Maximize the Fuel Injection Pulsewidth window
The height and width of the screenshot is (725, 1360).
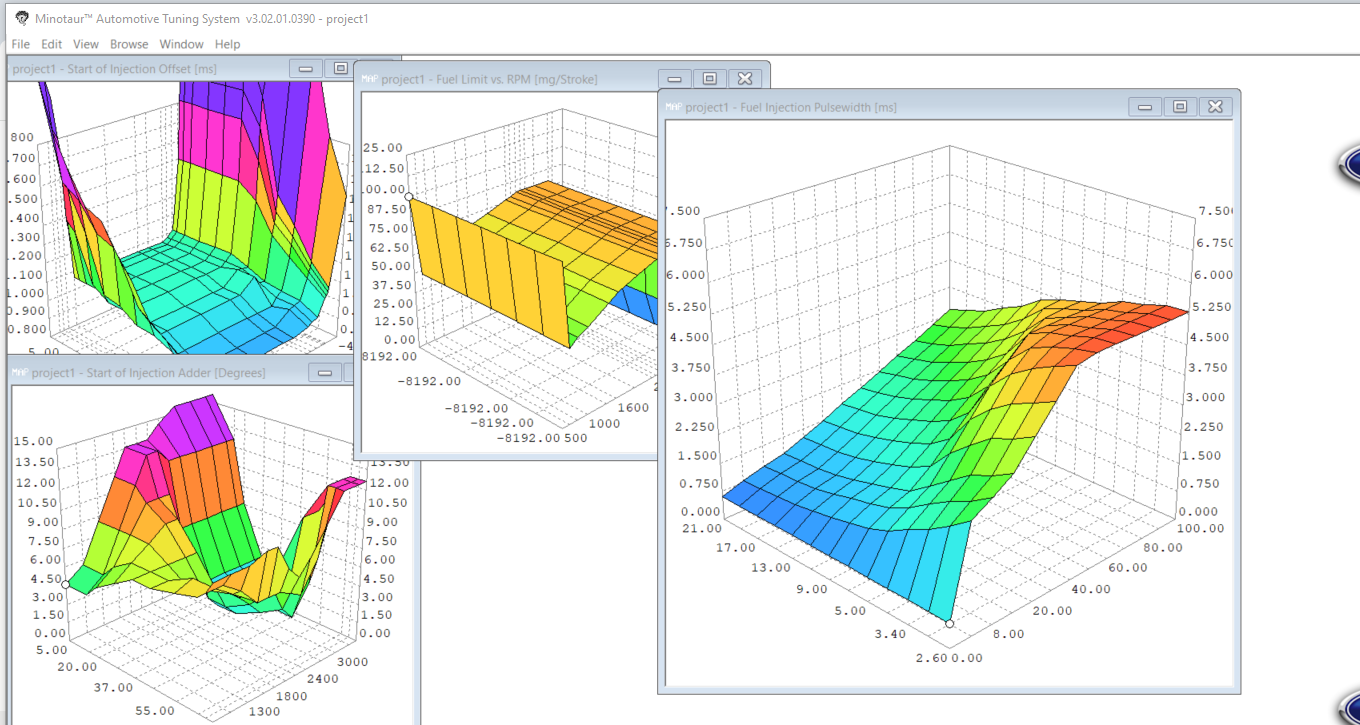(x=1180, y=107)
